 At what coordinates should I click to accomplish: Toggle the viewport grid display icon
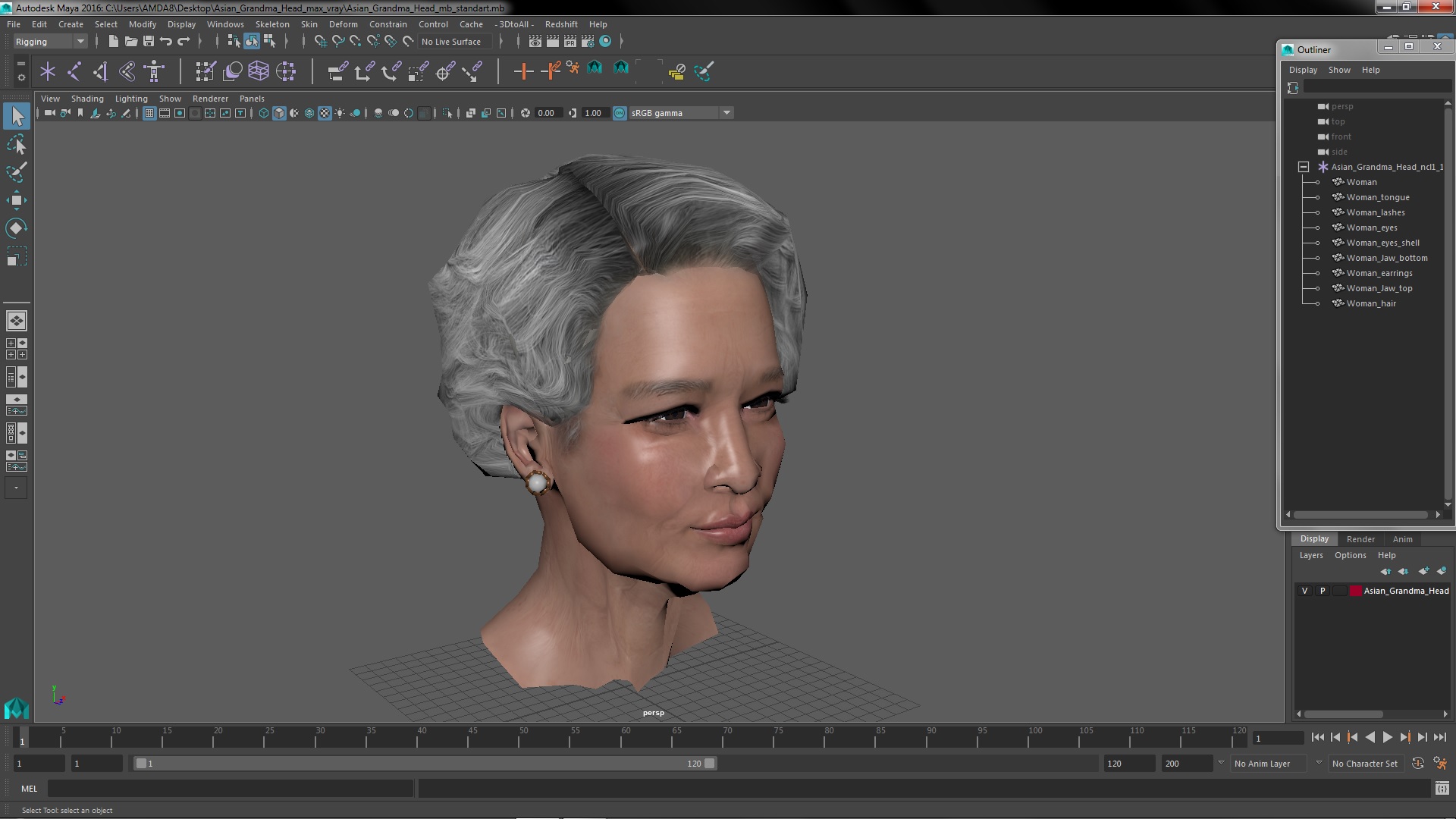(149, 113)
